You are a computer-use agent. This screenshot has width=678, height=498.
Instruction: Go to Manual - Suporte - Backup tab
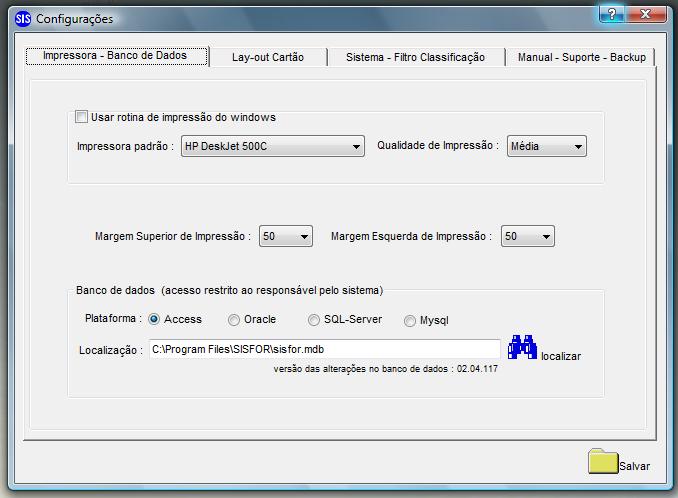(x=582, y=57)
